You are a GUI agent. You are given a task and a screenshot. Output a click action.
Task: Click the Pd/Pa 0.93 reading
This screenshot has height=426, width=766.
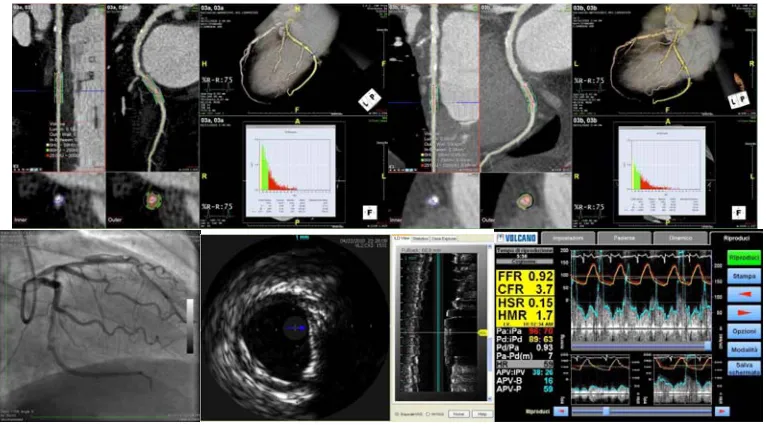[525, 347]
